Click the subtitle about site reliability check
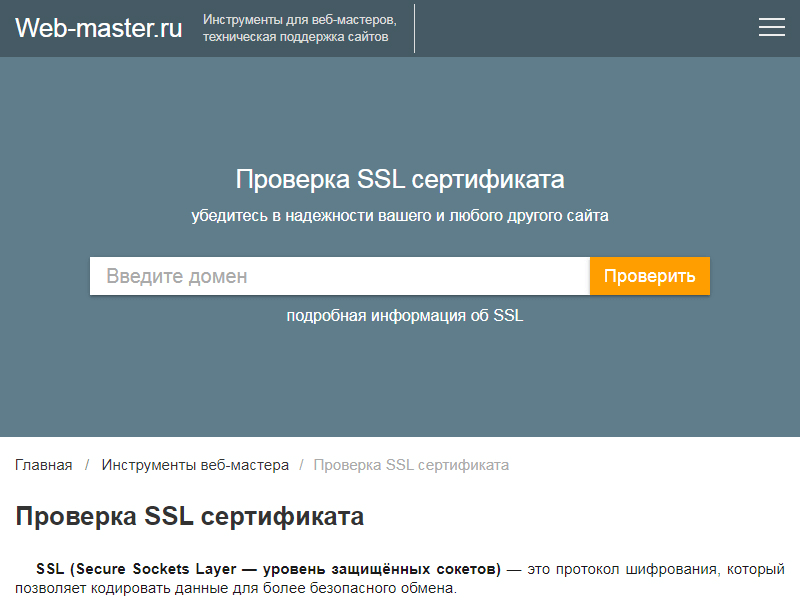 pyautogui.click(x=399, y=214)
